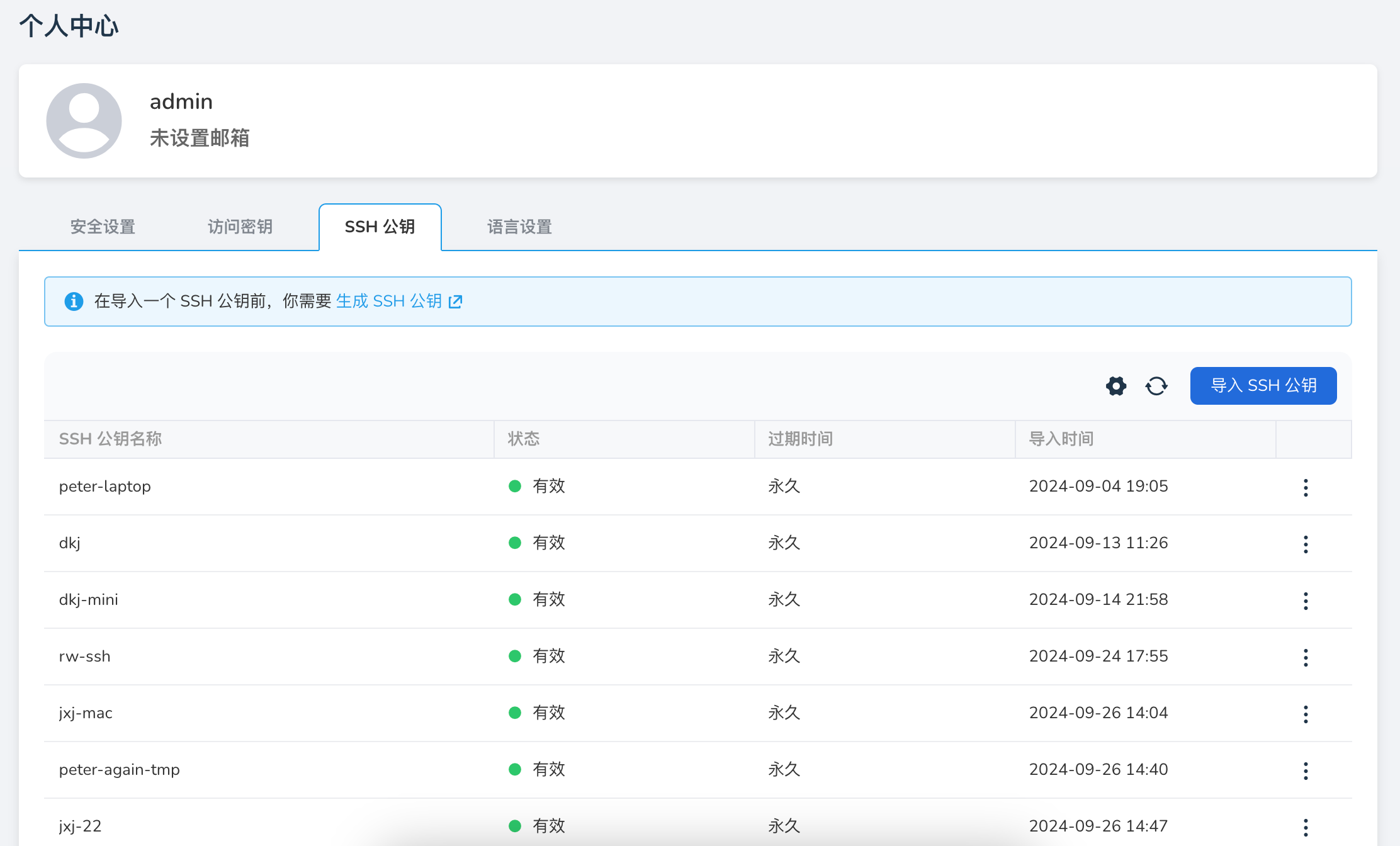Switch to 安全设置 tab

click(103, 227)
